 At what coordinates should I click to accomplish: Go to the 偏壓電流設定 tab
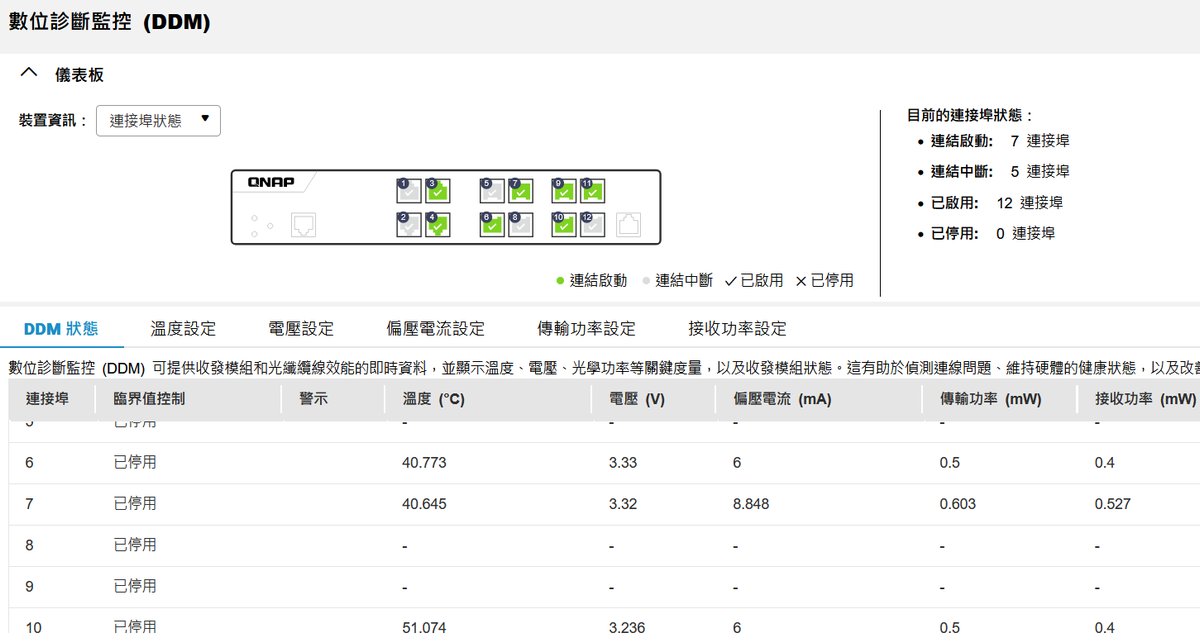[x=435, y=329]
